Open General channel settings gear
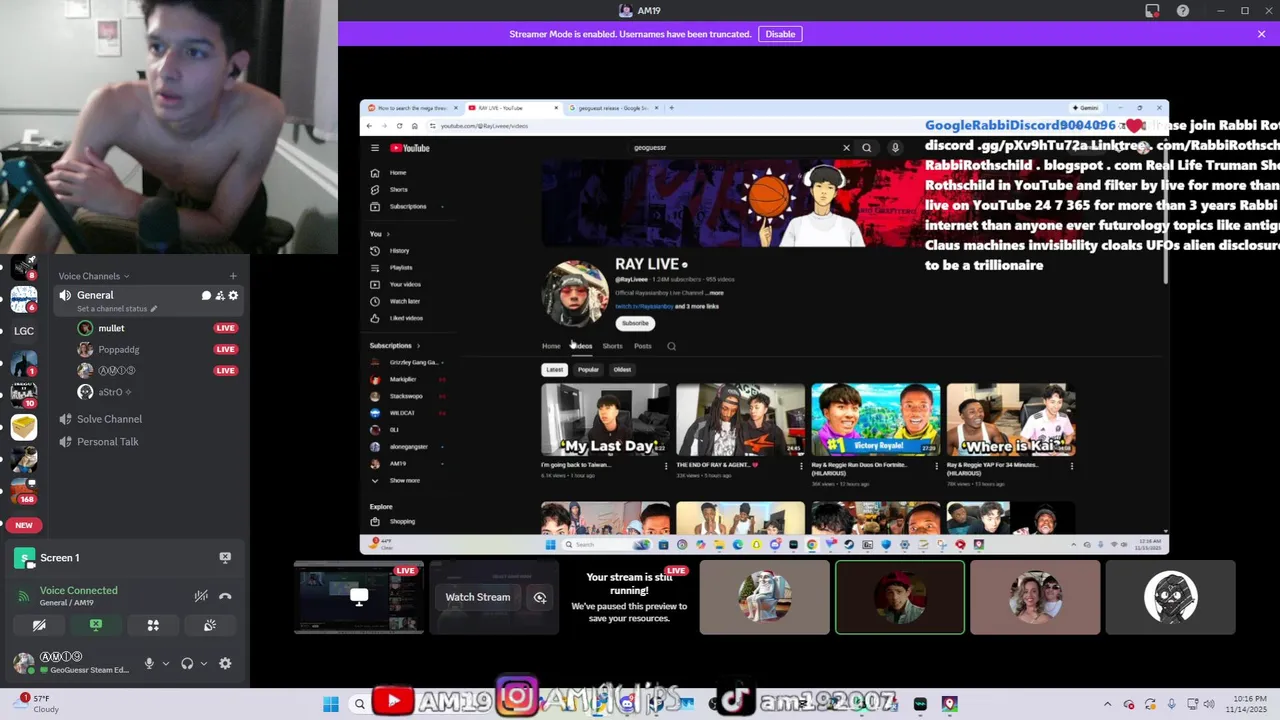1280x720 pixels. click(233, 296)
